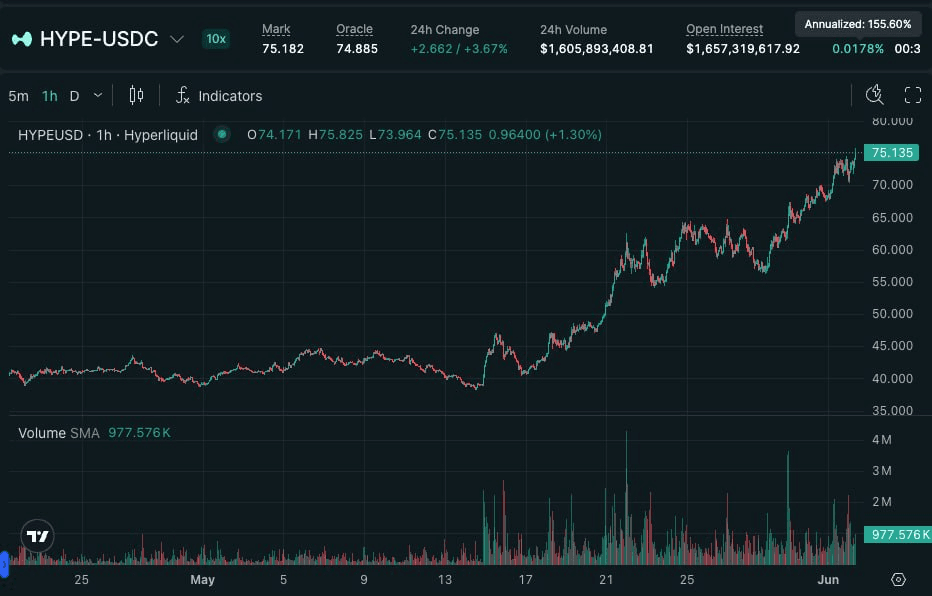
Task: Click the close value C75.135 in legend
Action: [455, 135]
